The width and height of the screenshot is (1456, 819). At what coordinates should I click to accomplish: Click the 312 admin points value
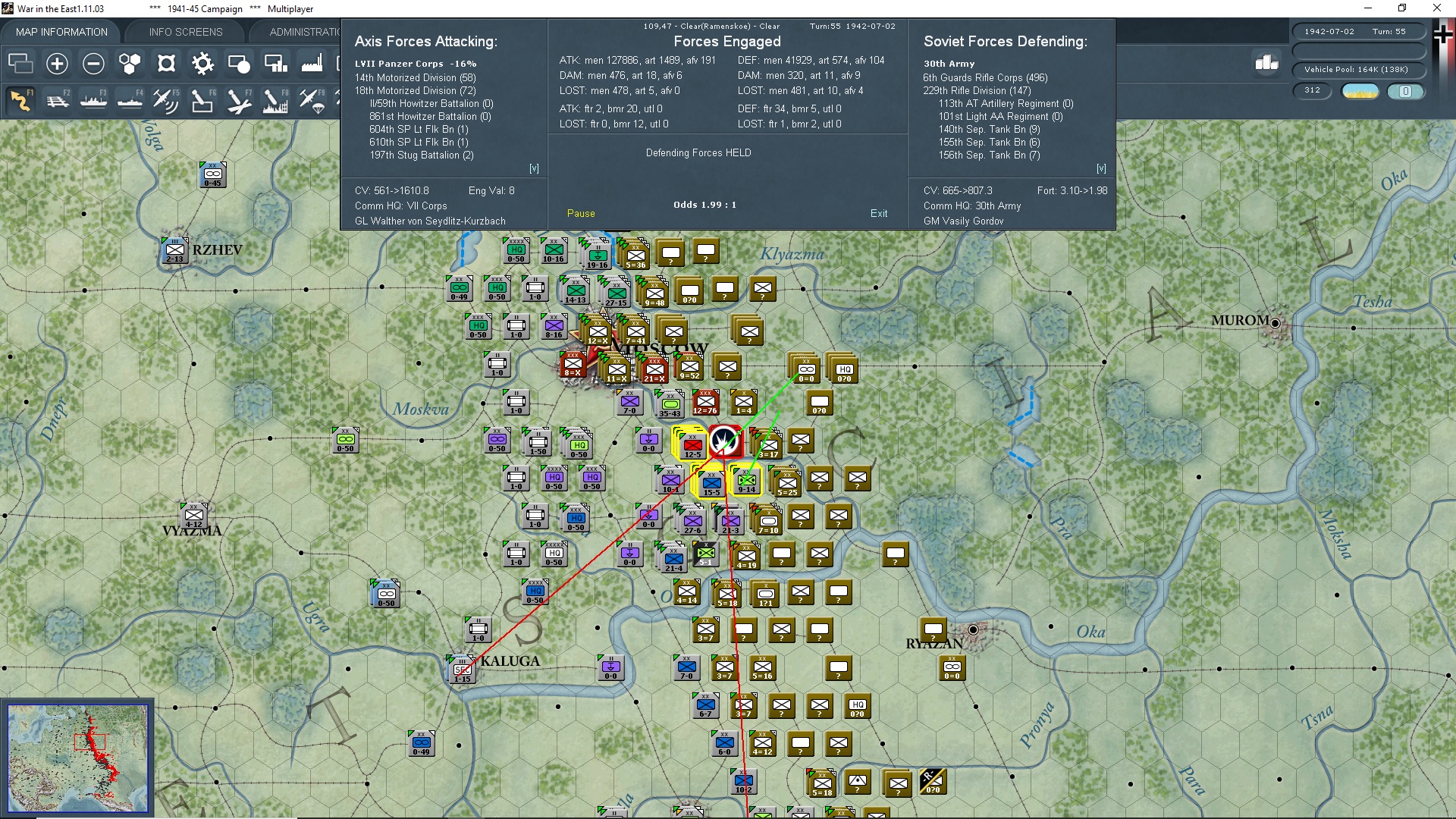(1312, 90)
